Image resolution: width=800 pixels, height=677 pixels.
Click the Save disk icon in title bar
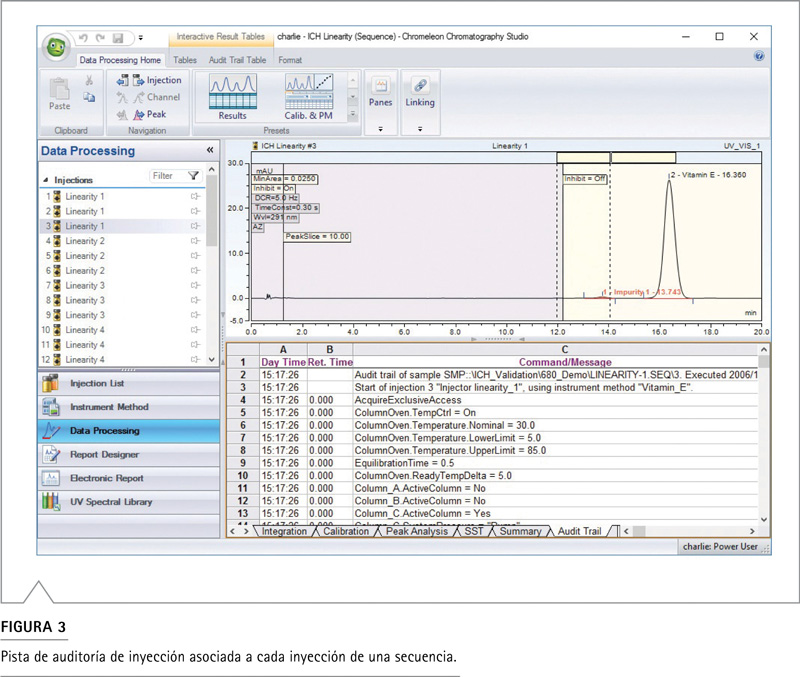pos(118,38)
